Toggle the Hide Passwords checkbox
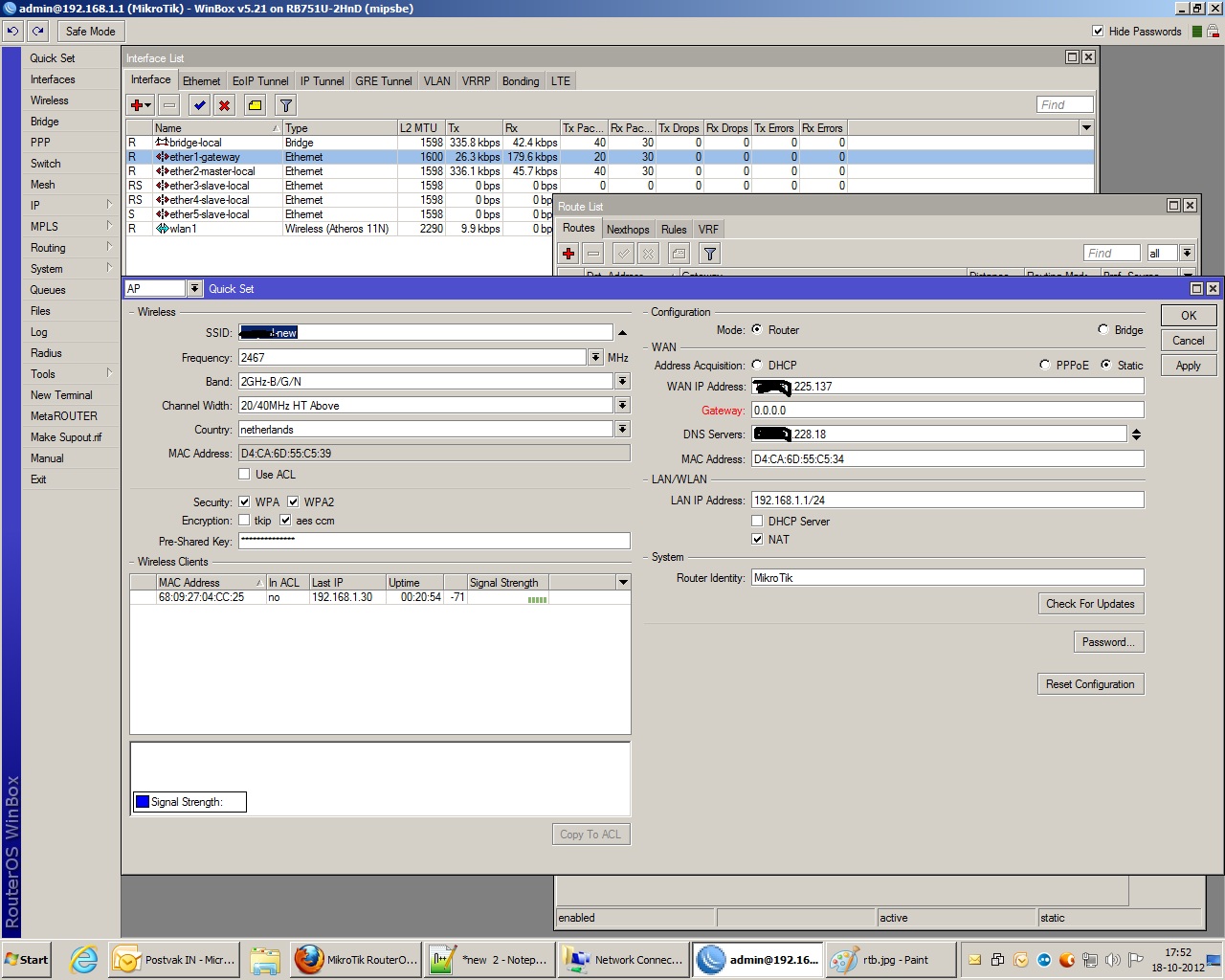 1098,32
